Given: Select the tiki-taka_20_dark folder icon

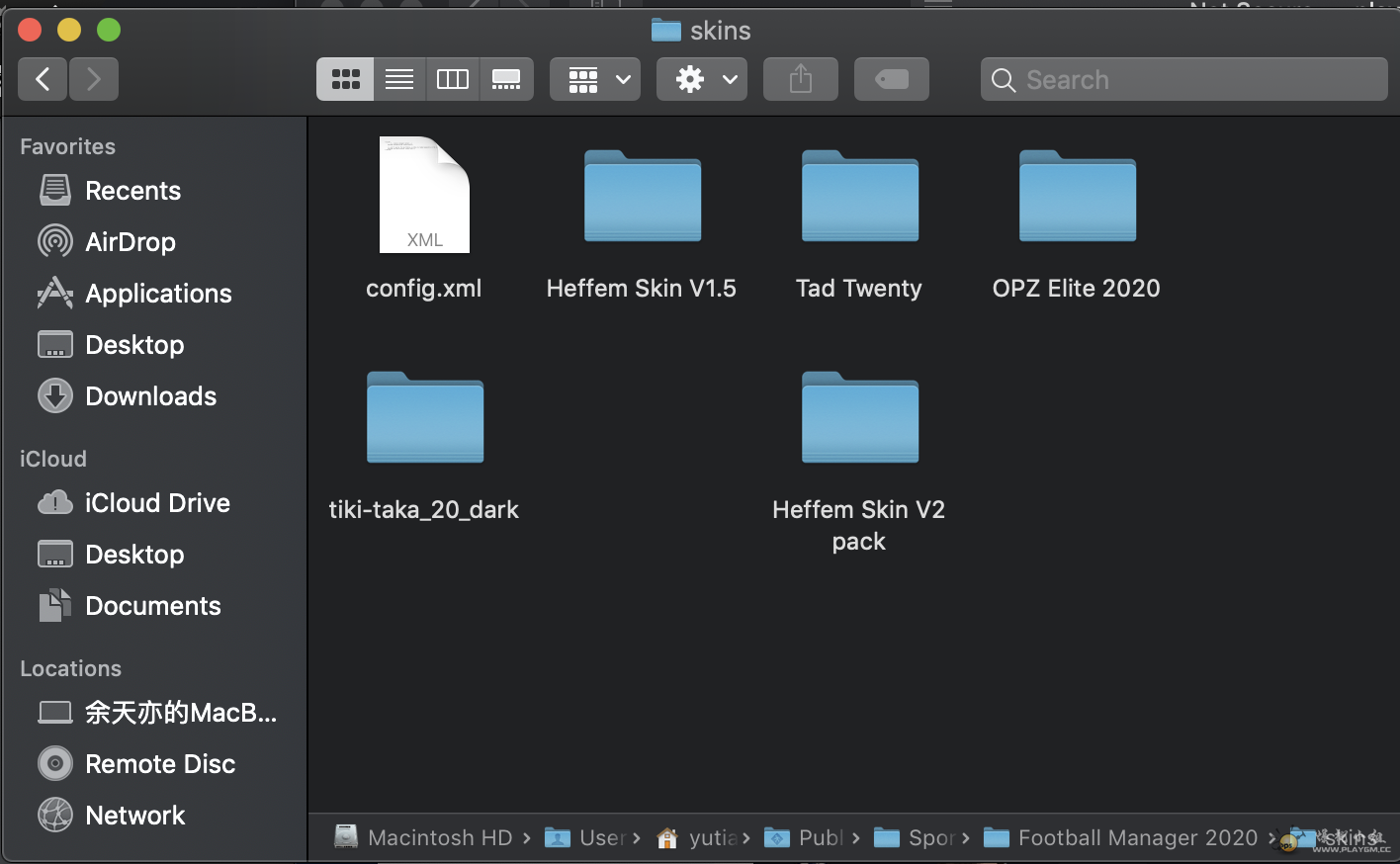Looking at the screenshot, I should pyautogui.click(x=425, y=417).
